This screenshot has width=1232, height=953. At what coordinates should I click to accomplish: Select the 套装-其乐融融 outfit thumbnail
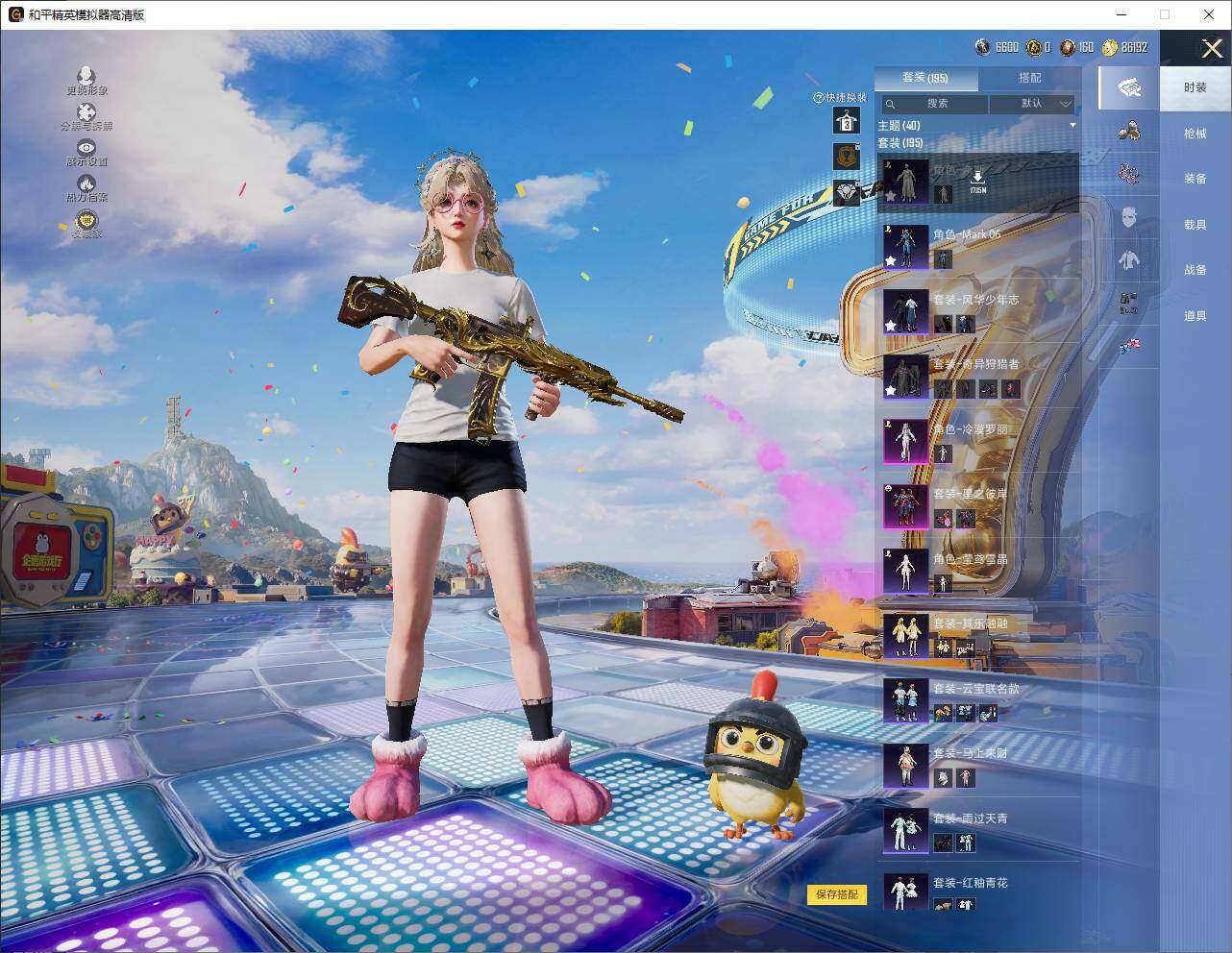coord(906,636)
